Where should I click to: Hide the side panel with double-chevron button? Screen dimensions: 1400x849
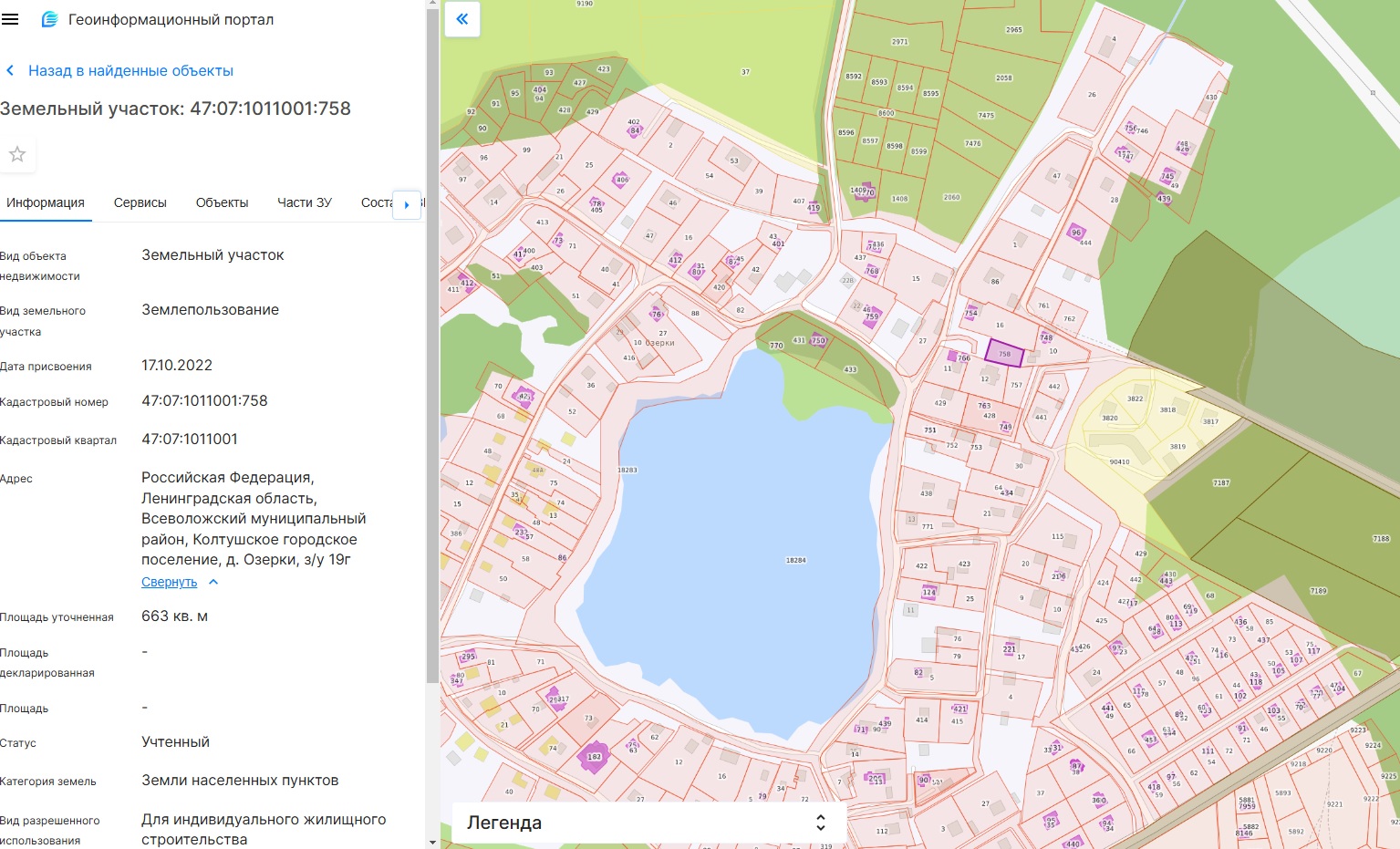462,19
